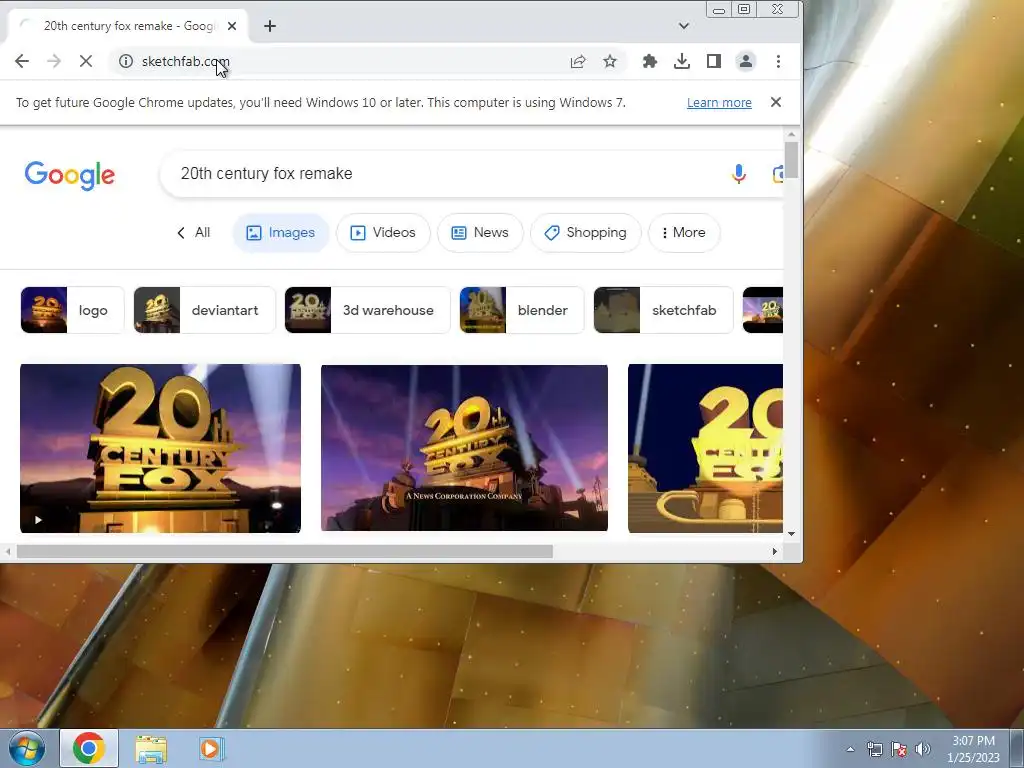
Task: Show hidden tray icons arrow
Action: pyautogui.click(x=850, y=749)
